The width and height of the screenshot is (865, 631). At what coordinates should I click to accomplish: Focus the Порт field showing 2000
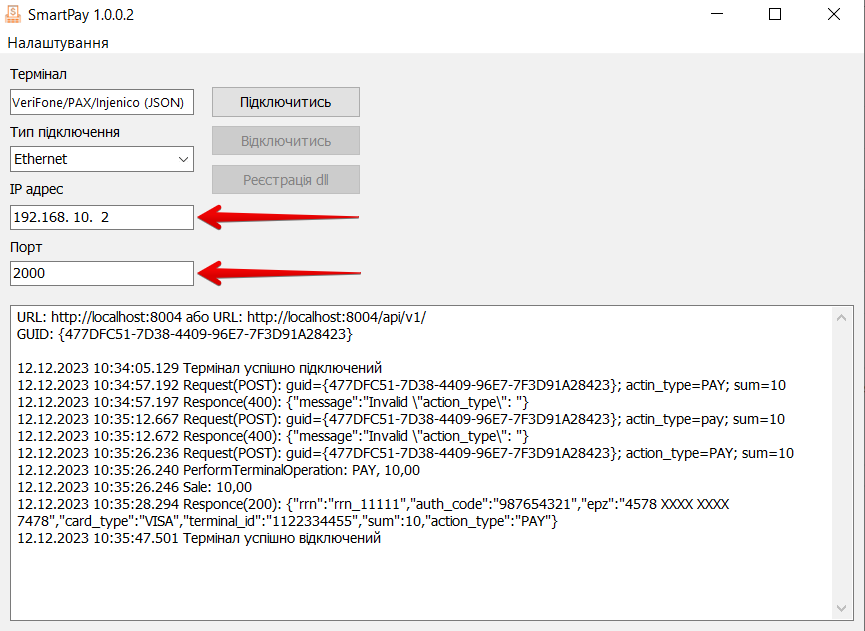click(x=101, y=273)
